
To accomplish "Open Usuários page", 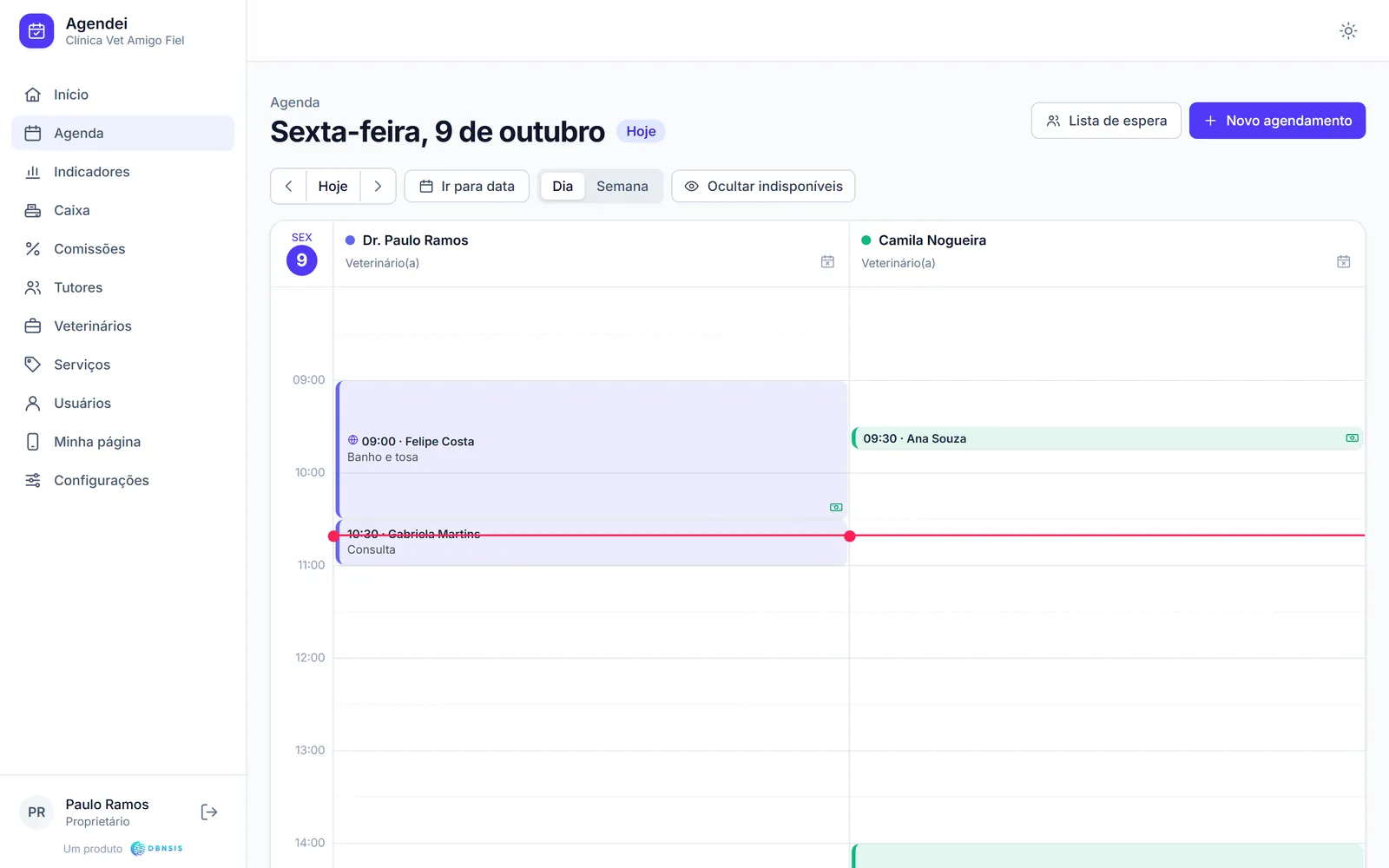I will tap(123, 404).
